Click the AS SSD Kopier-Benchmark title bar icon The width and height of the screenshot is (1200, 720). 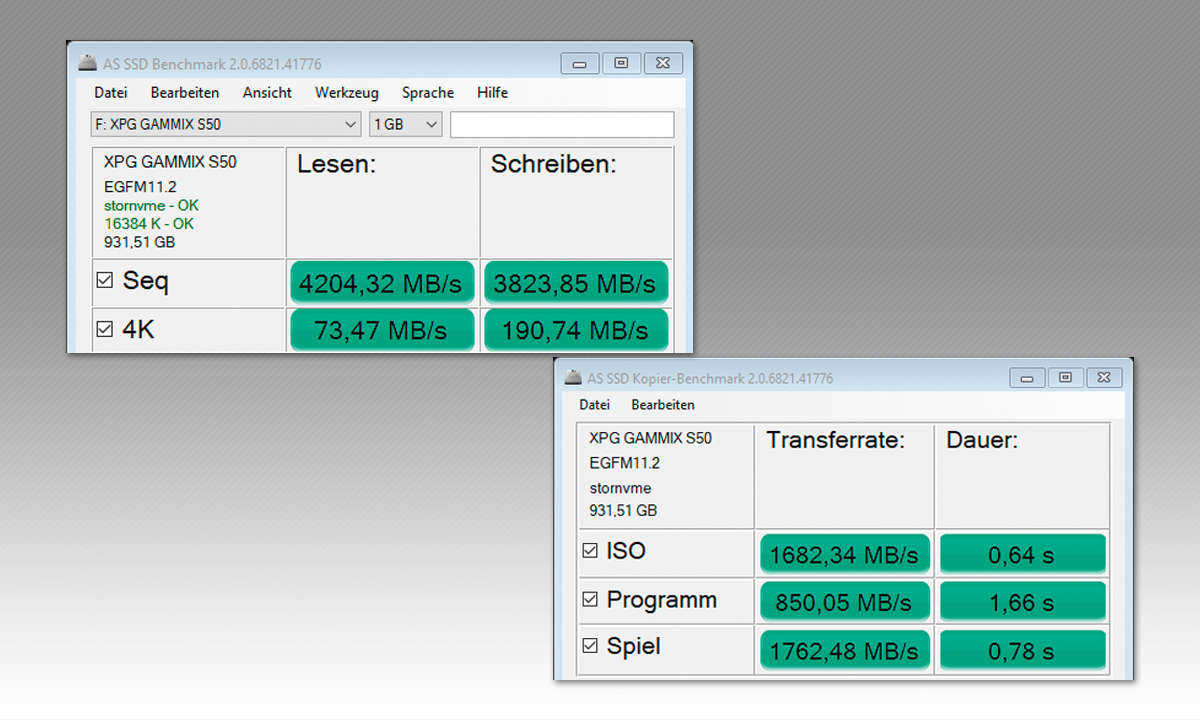[572, 378]
